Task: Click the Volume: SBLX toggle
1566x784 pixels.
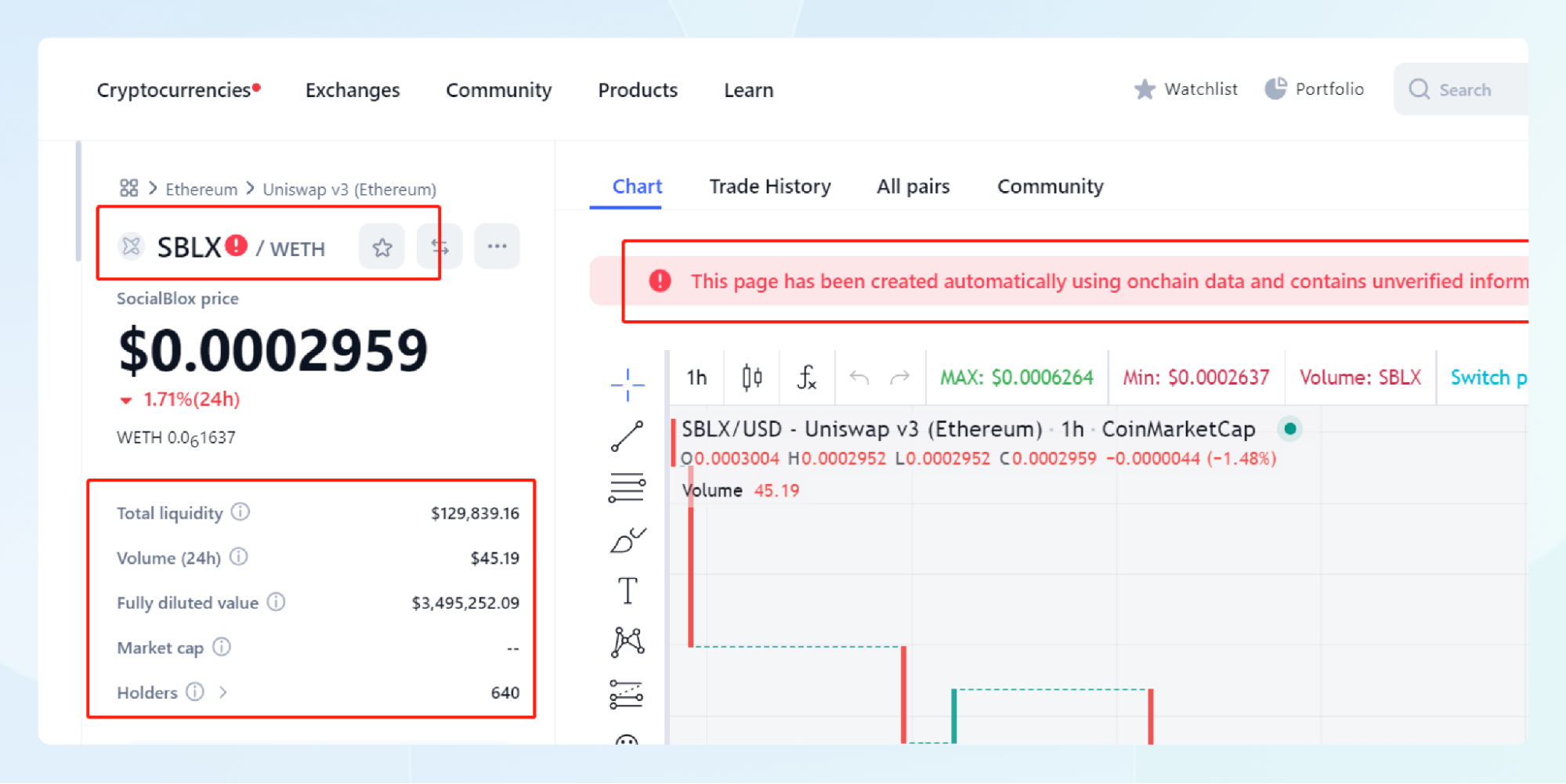Action: coord(1361,378)
